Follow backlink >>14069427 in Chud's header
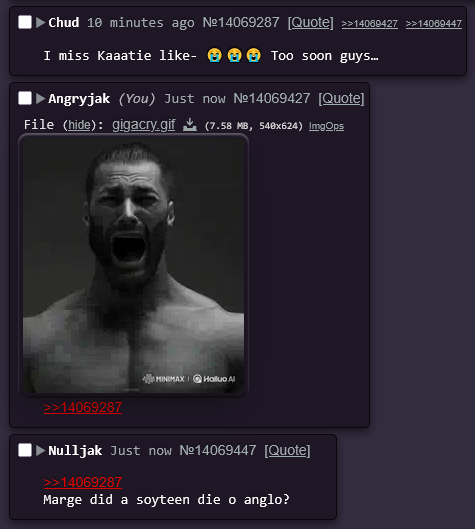 click(369, 24)
